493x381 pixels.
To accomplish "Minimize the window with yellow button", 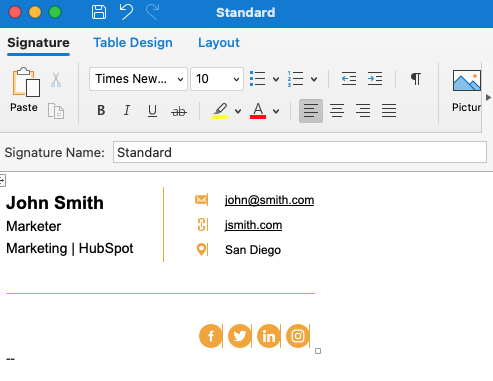I will [35, 12].
